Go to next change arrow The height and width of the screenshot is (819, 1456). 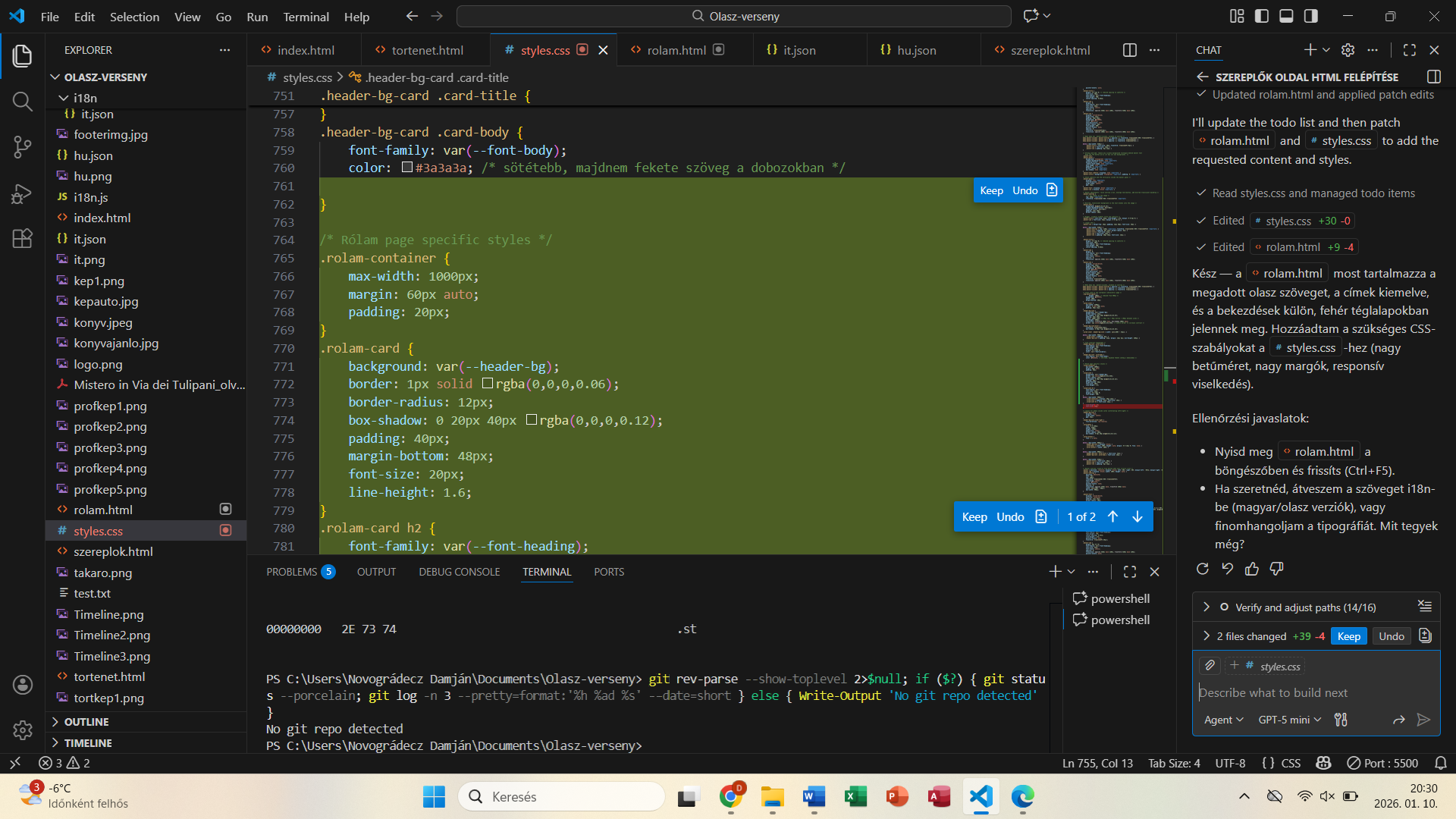(x=1137, y=517)
